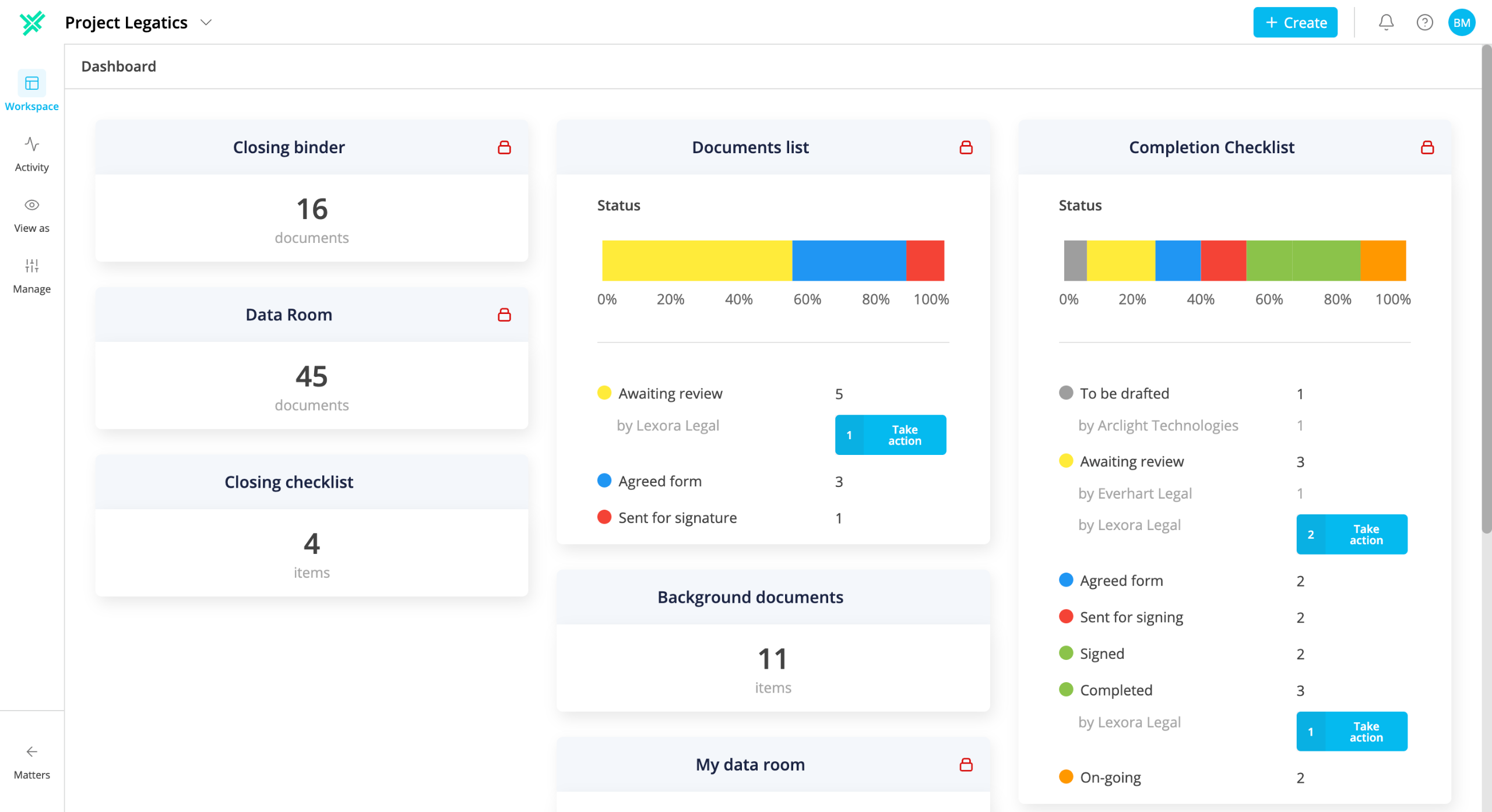Expand the Completed status row
Image resolution: width=1492 pixels, height=812 pixels.
tap(1182, 690)
